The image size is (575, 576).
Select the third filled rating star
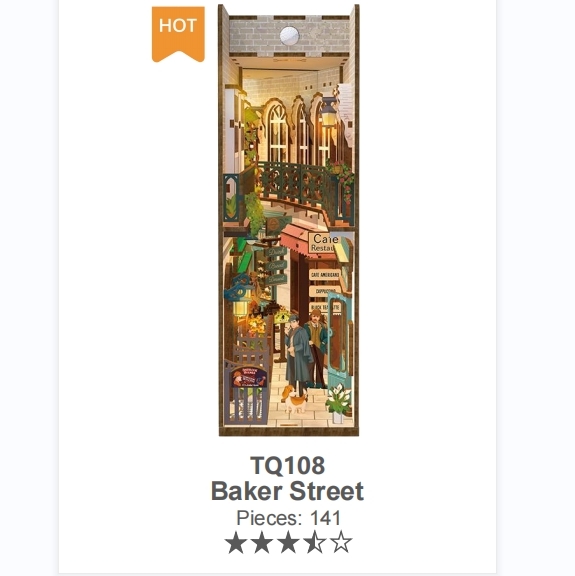click(288, 542)
